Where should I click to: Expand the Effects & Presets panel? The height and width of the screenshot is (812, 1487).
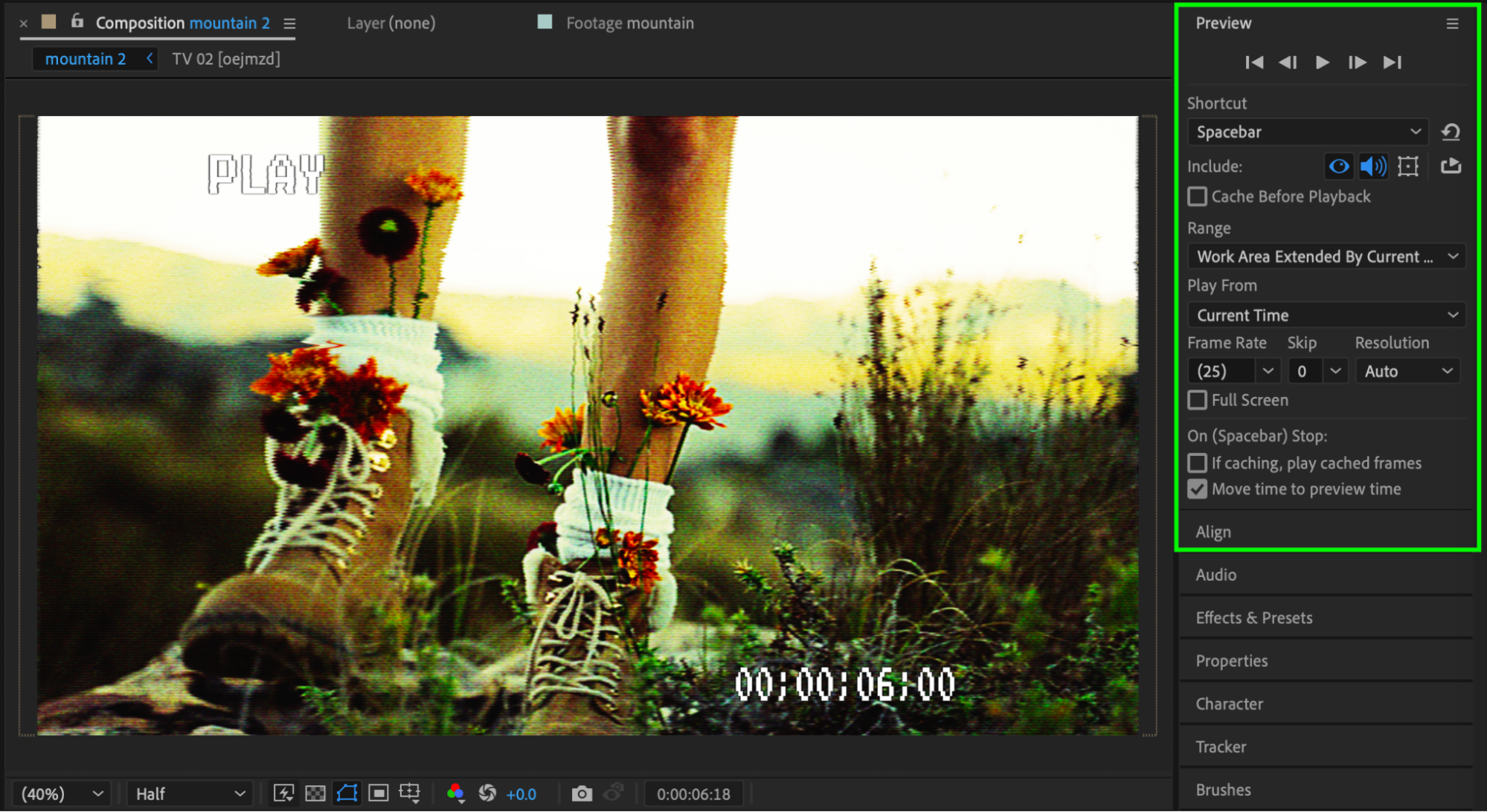pyautogui.click(x=1326, y=618)
